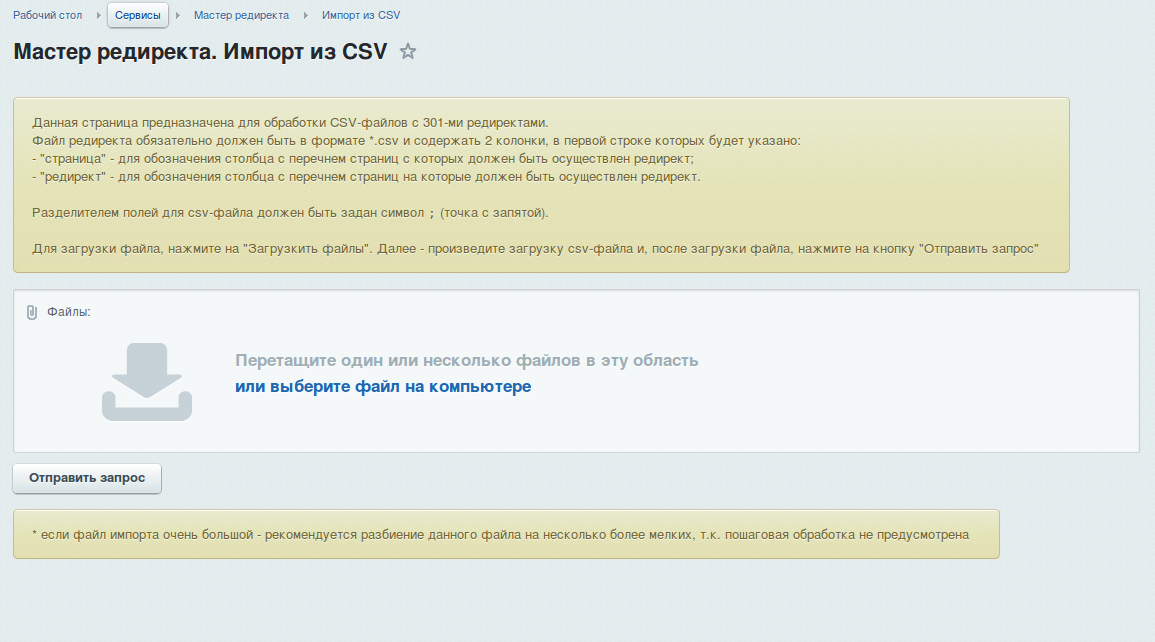The width and height of the screenshot is (1155, 642).
Task: Go to Рабочий стол breadcrumb
Action: pos(47,16)
